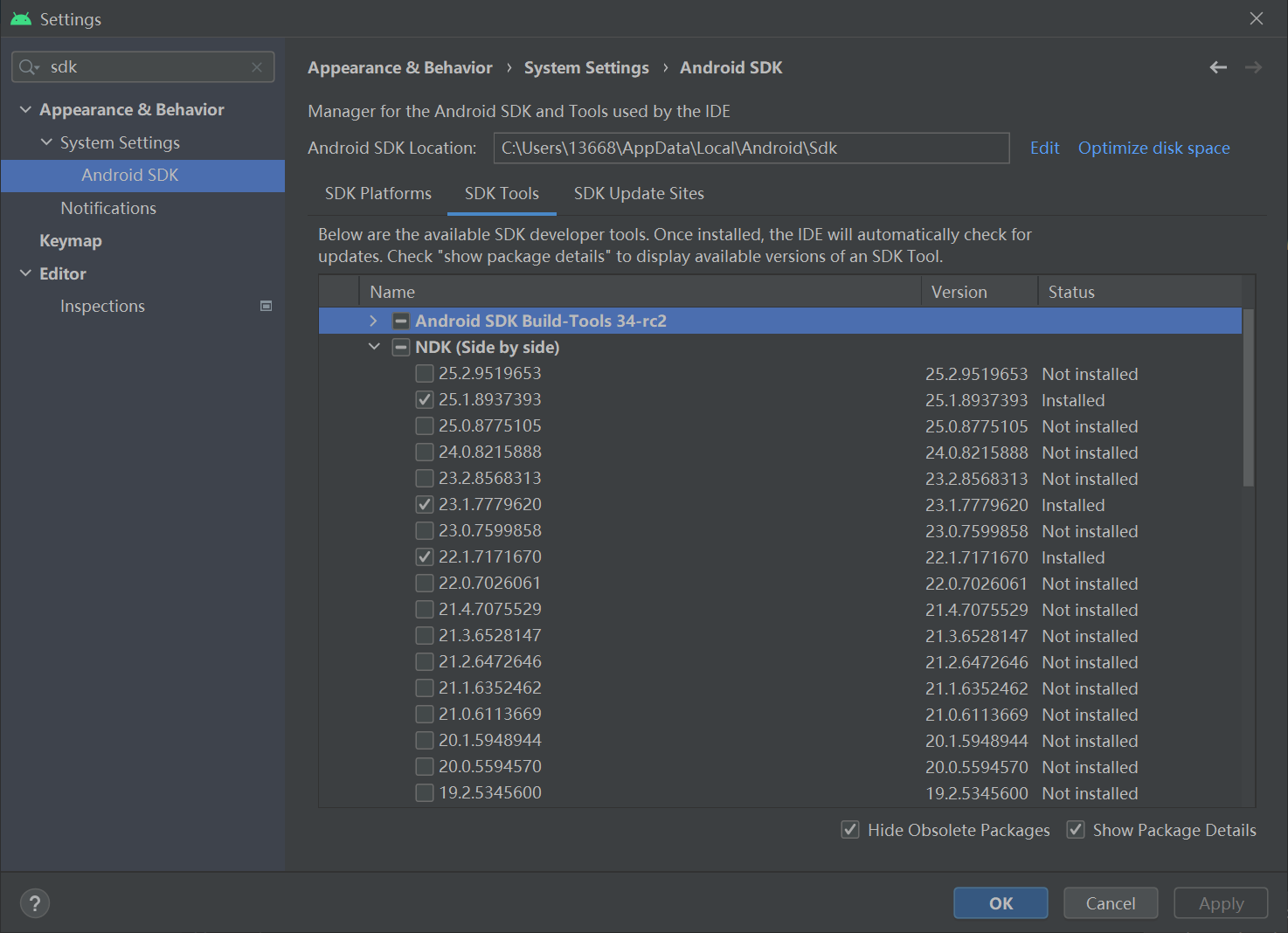This screenshot has height=933, width=1288.
Task: Check the NDK 24.0.8215888 checkbox
Action: 425,452
